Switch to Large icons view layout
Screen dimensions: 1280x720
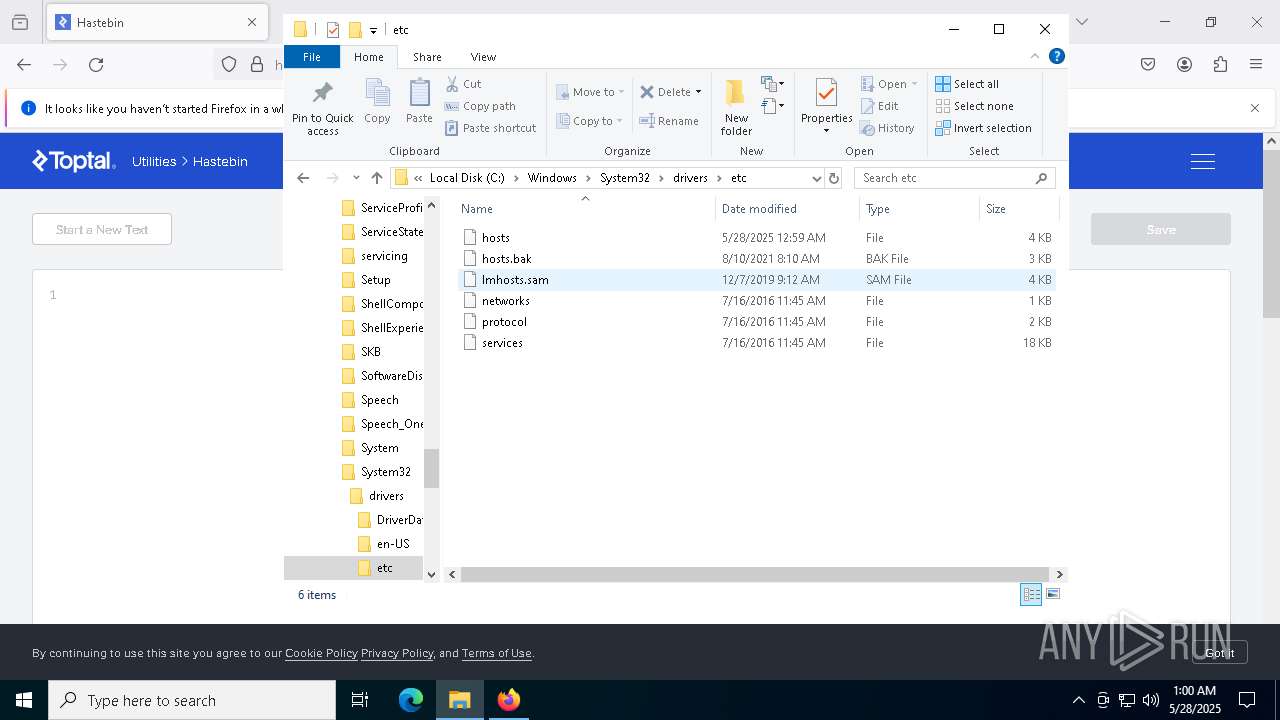pyautogui.click(x=1052, y=595)
